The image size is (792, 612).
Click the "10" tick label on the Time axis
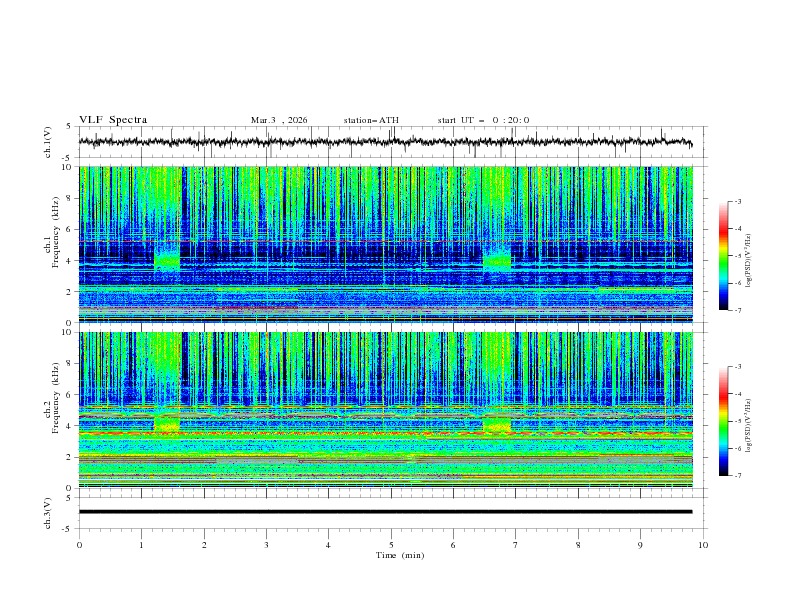click(703, 545)
